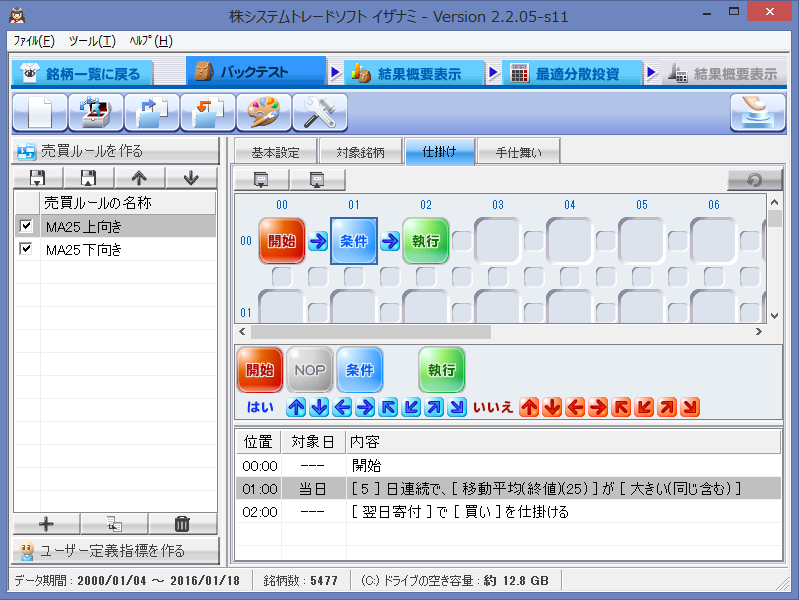Select the MA25 下向き rule row
Image resolution: width=799 pixels, height=600 pixels.
tap(115, 249)
